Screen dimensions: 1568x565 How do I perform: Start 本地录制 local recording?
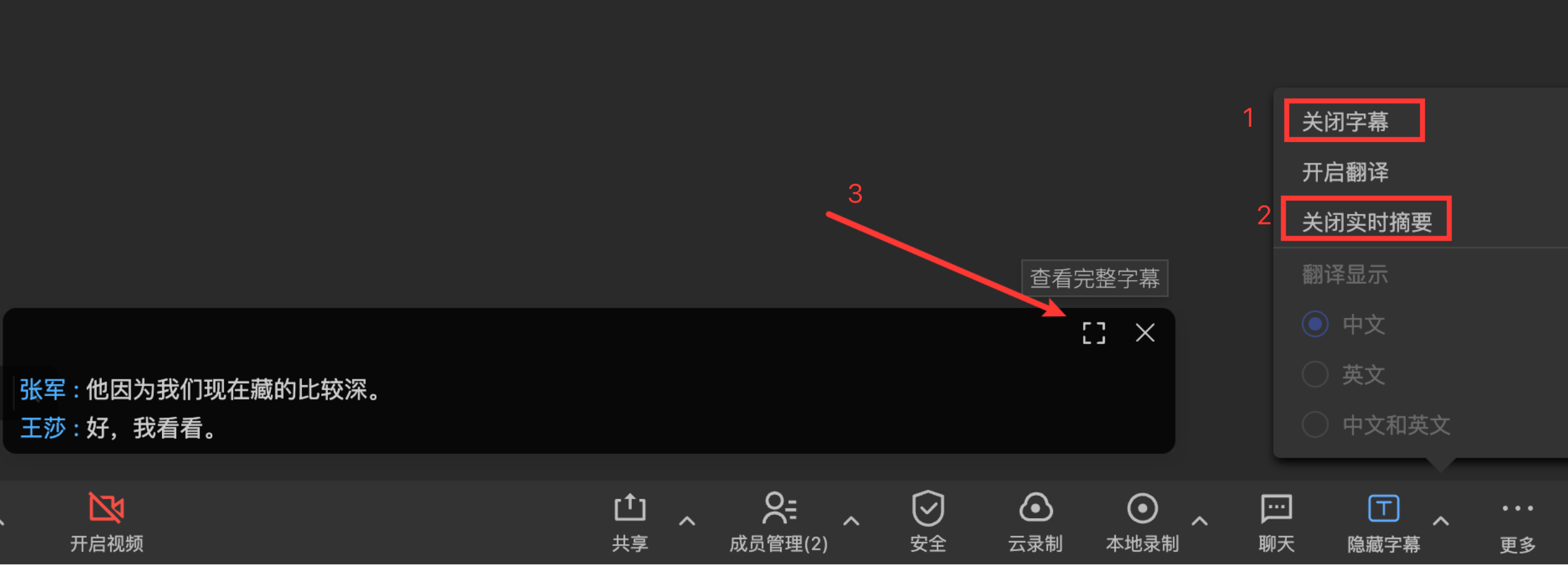click(1142, 508)
